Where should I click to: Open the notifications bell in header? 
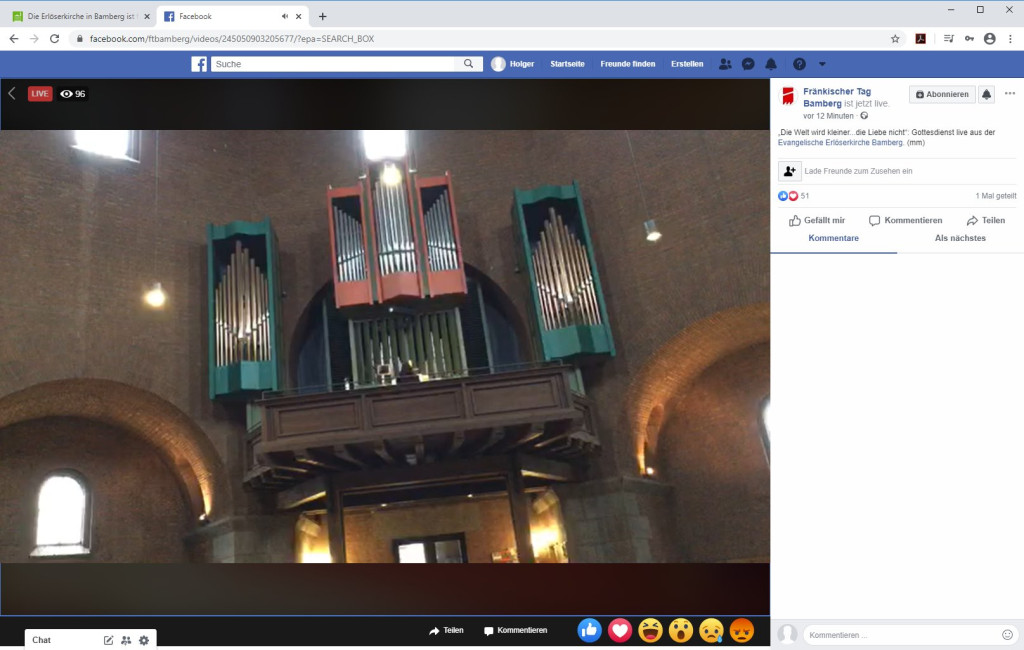click(x=771, y=64)
